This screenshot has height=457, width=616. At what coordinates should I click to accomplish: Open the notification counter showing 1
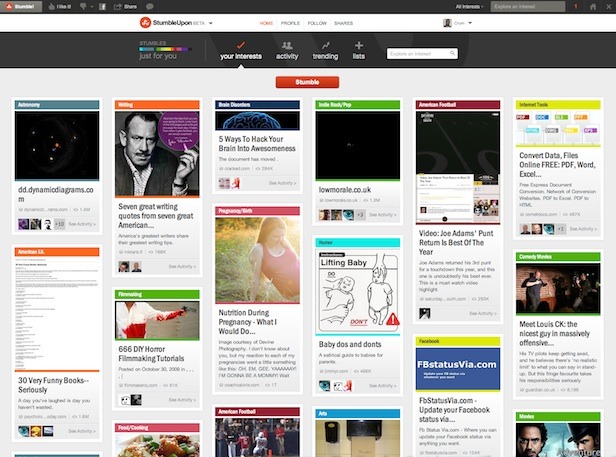coord(576,7)
